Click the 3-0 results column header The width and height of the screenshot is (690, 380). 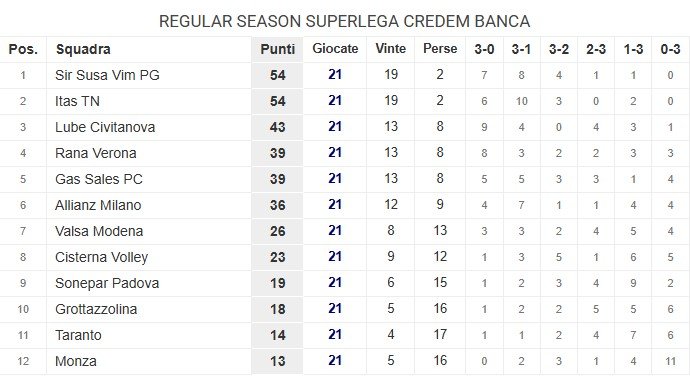click(x=484, y=49)
